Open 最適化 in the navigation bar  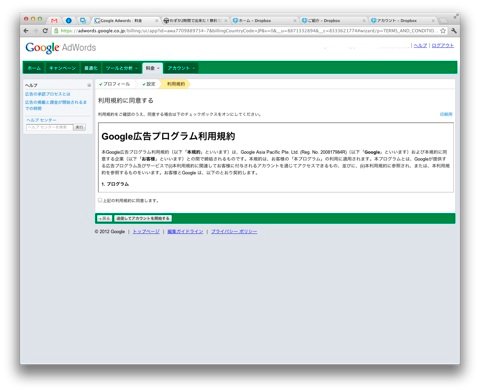pyautogui.click(x=91, y=68)
